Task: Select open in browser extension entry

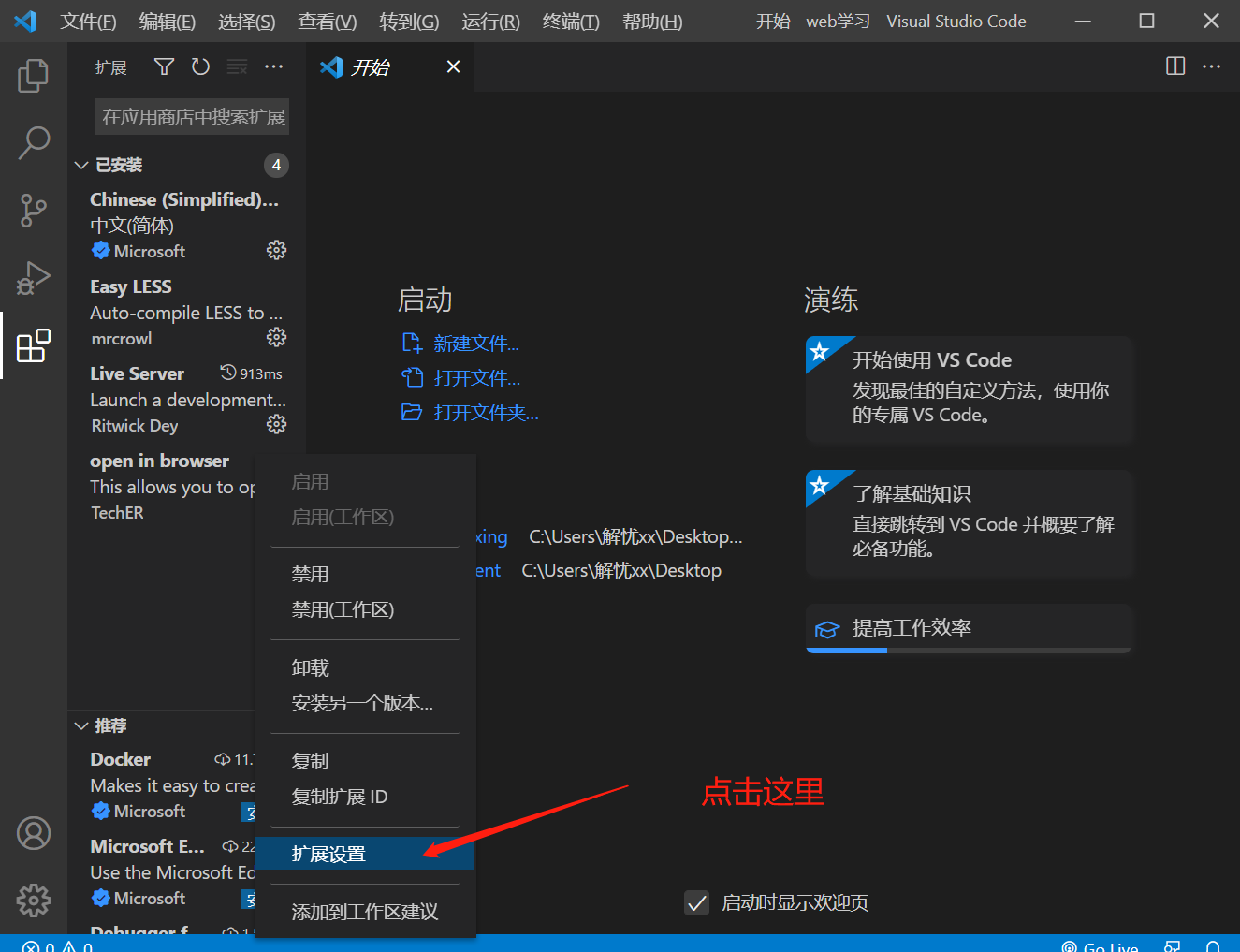Action: (163, 486)
